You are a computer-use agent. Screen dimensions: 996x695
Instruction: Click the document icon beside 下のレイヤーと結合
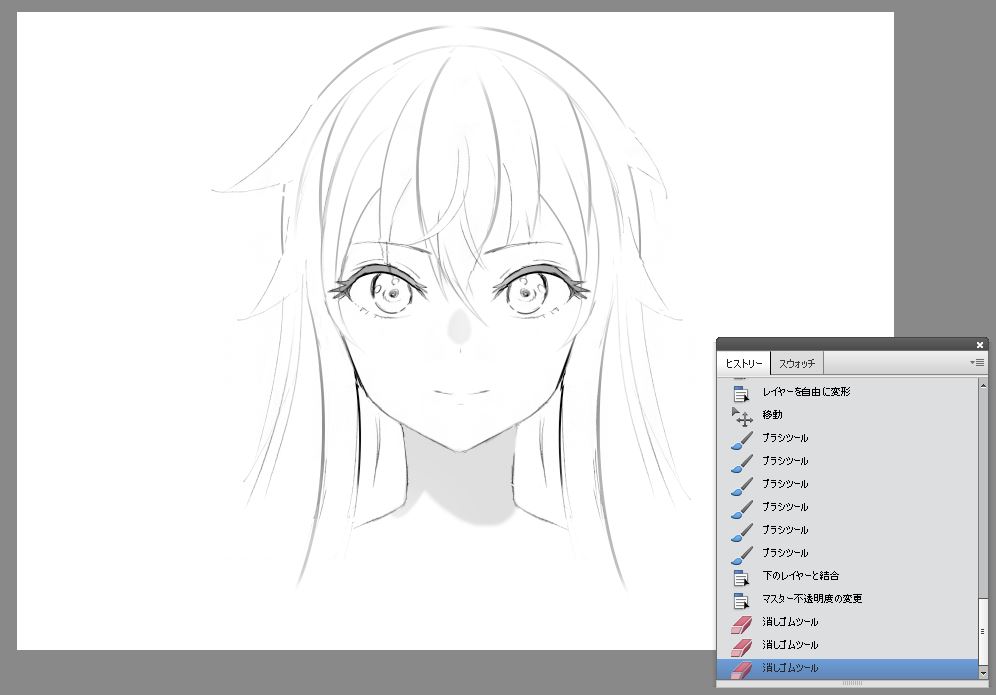coord(742,575)
